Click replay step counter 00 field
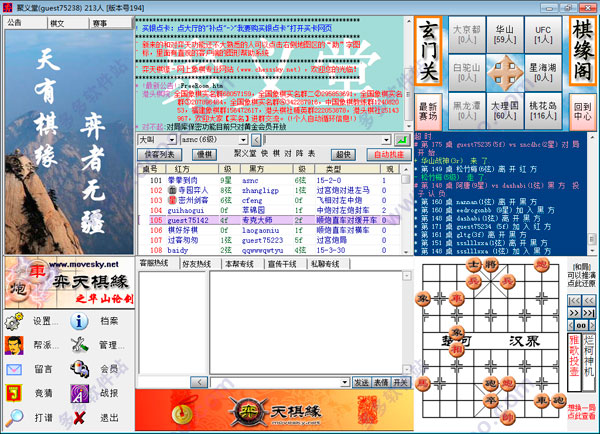The image size is (600, 434). 581,325
